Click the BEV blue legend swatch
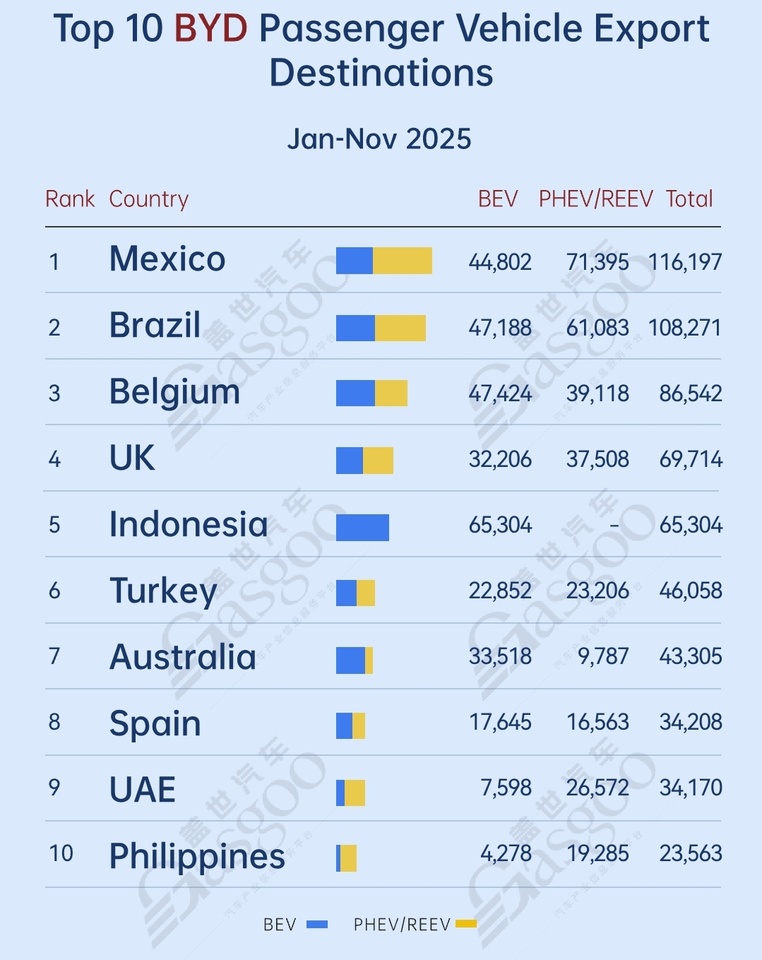Viewport: 762px width, 960px height. (x=318, y=924)
